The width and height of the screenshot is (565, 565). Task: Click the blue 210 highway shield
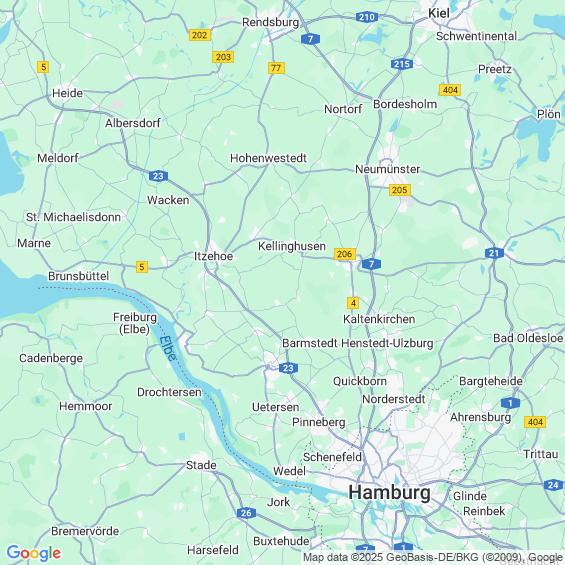(366, 17)
